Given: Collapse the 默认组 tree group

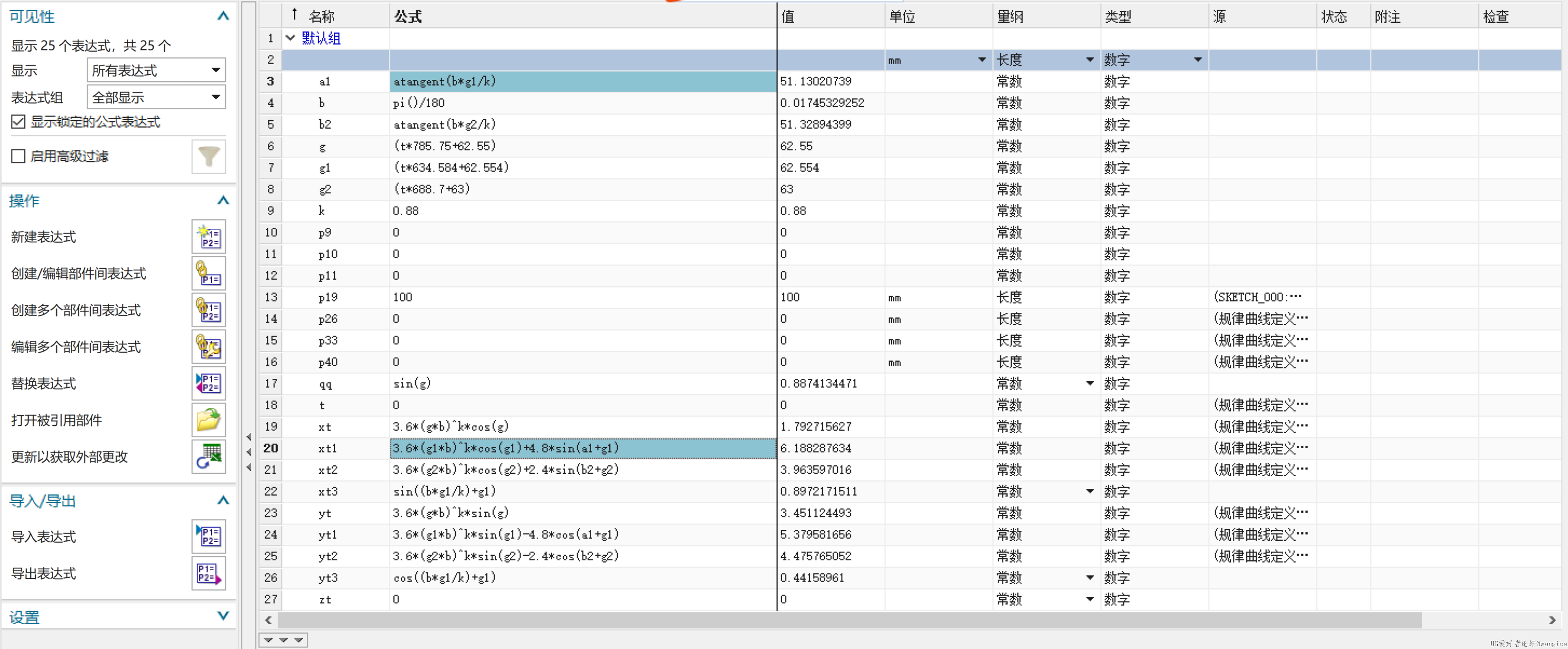Looking at the screenshot, I should (290, 38).
